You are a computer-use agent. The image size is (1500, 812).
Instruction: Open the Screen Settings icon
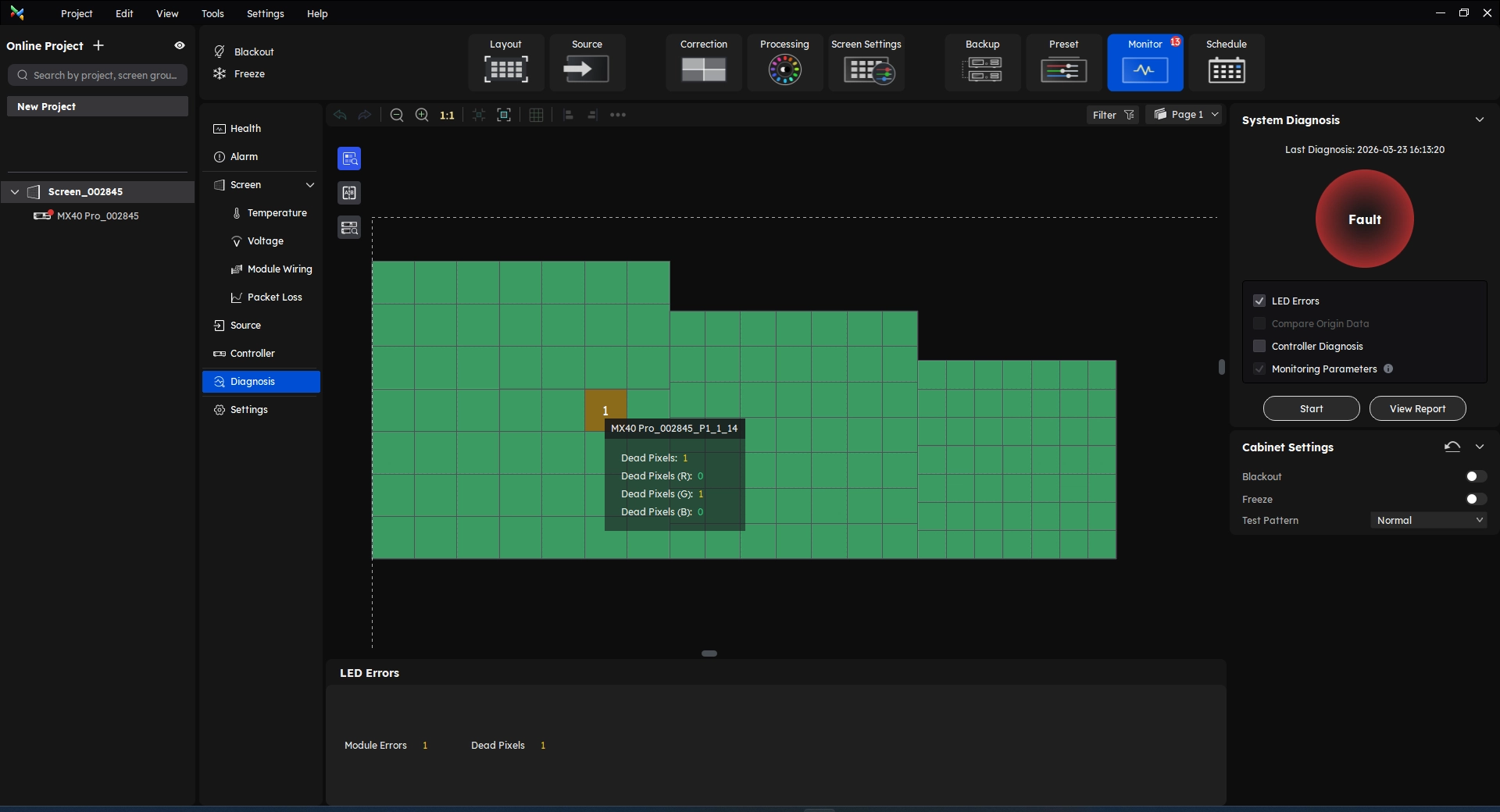(867, 69)
